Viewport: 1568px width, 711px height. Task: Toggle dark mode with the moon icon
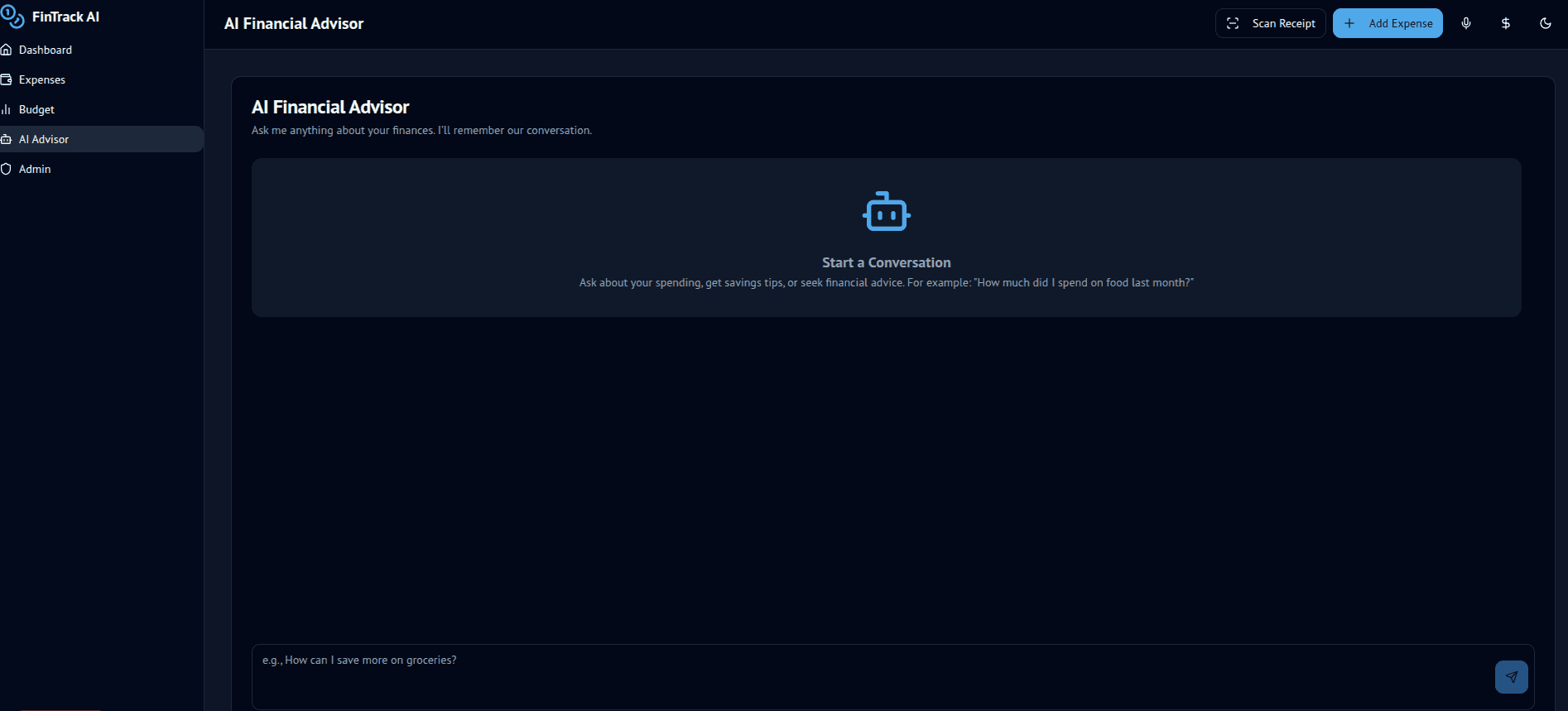coord(1546,23)
